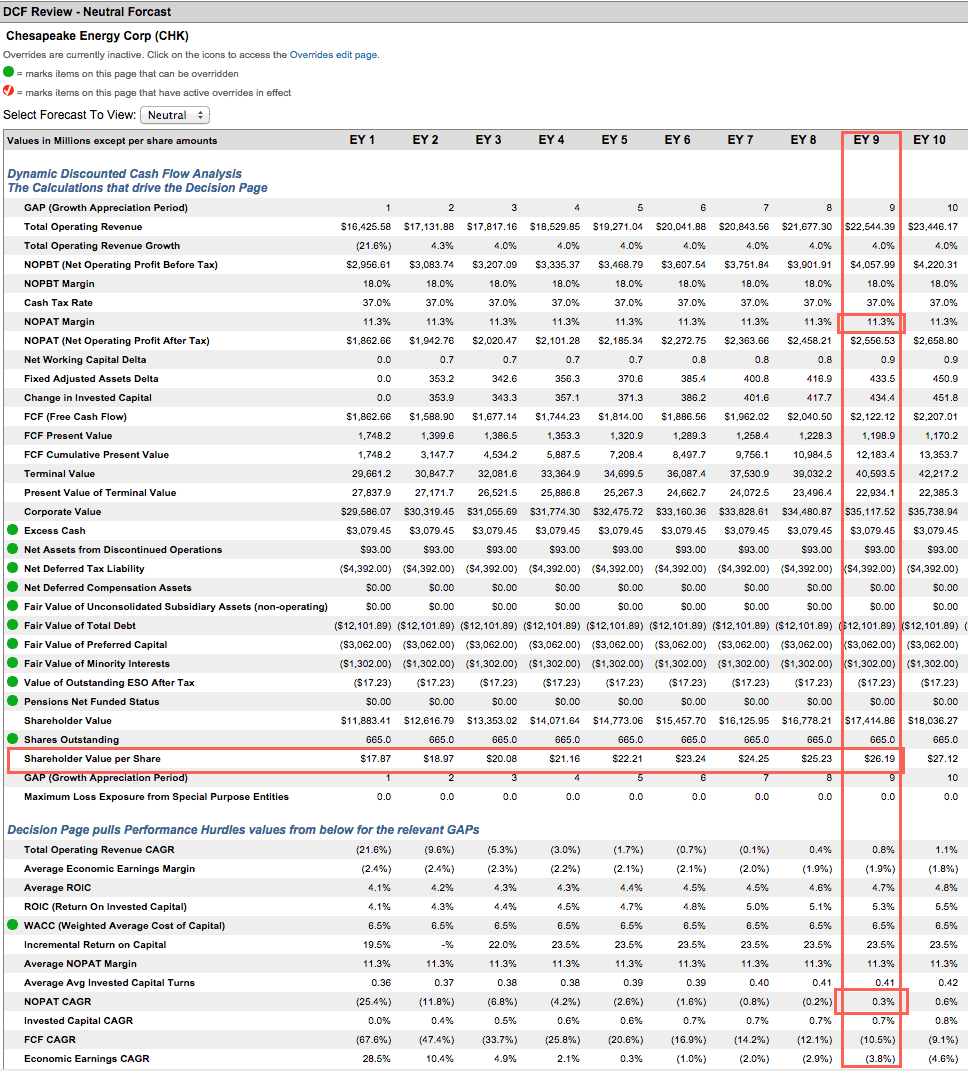Image resolution: width=968 pixels, height=1071 pixels.
Task: Click the 42,217.2 terminal value cell
Action: click(x=938, y=473)
